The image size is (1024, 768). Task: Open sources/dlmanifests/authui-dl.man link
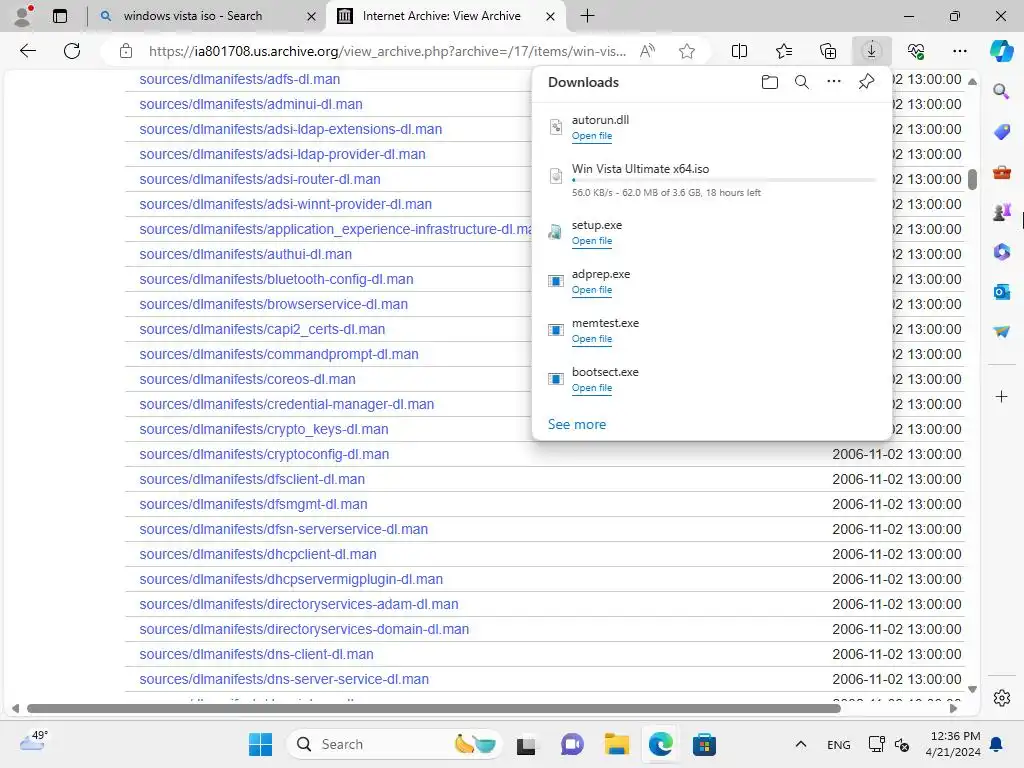pyautogui.click(x=246, y=254)
